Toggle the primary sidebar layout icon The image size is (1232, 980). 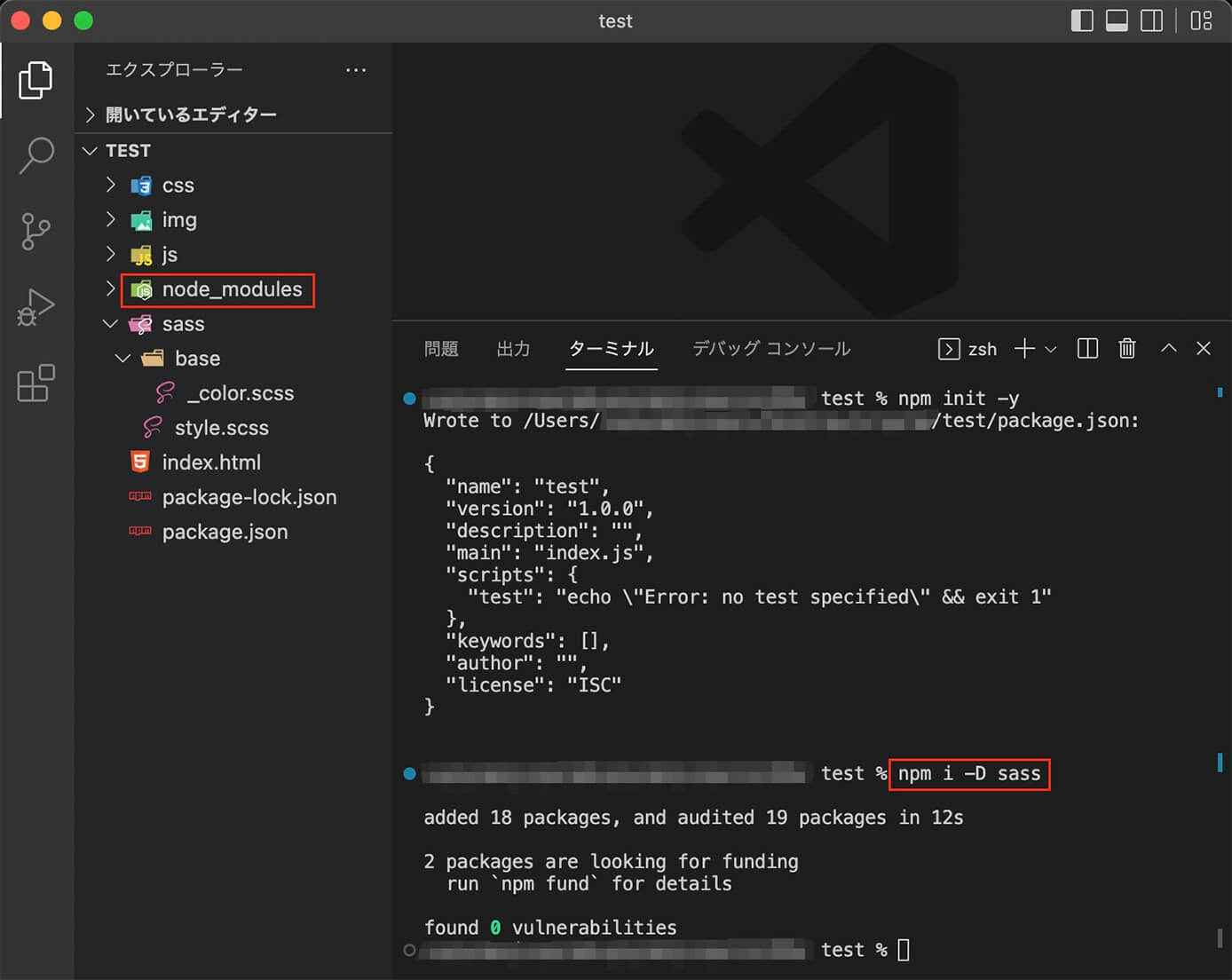(1082, 20)
